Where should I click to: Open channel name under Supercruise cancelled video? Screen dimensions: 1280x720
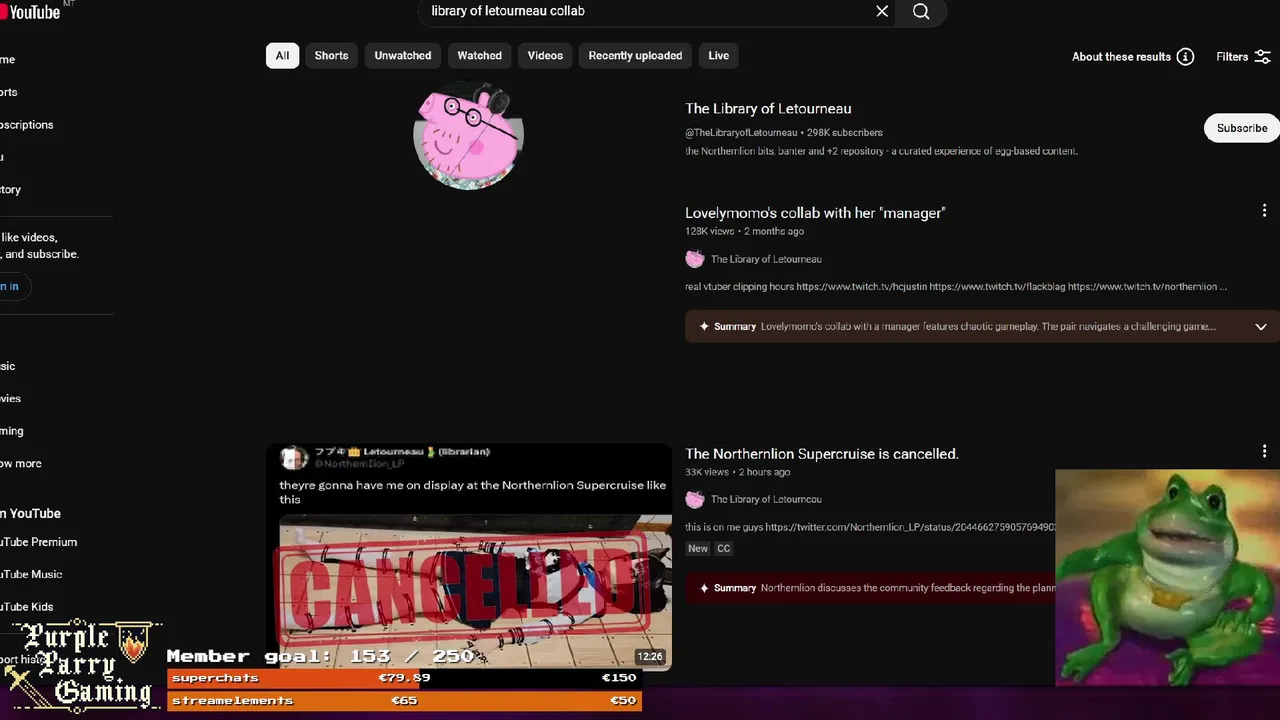coord(766,499)
